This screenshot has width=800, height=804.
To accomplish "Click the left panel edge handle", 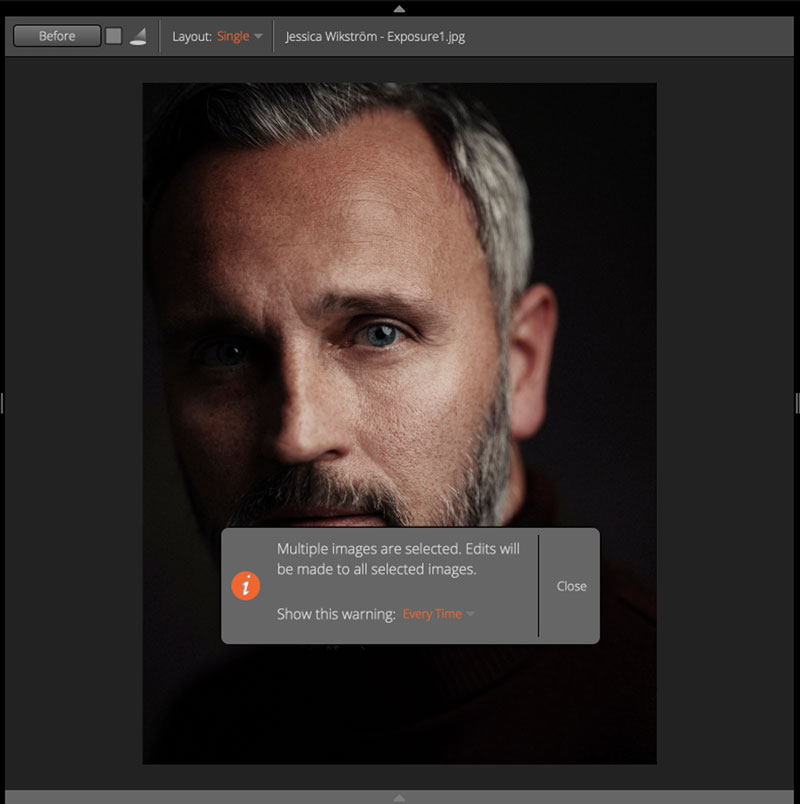I will click(x=2, y=403).
